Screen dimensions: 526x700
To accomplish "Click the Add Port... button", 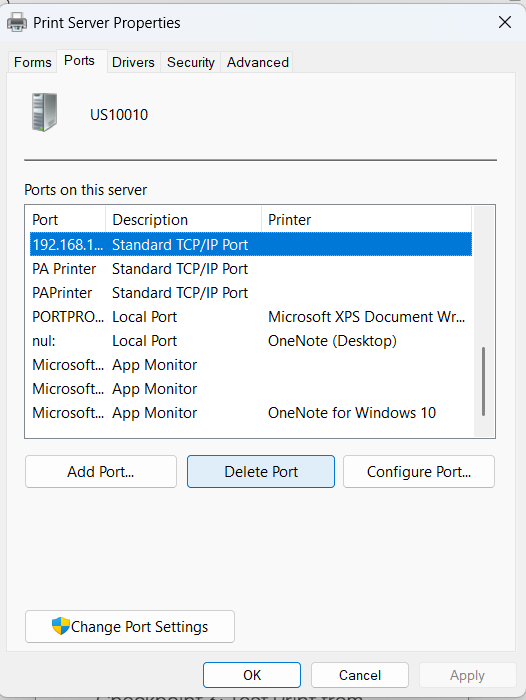I will (x=101, y=471).
